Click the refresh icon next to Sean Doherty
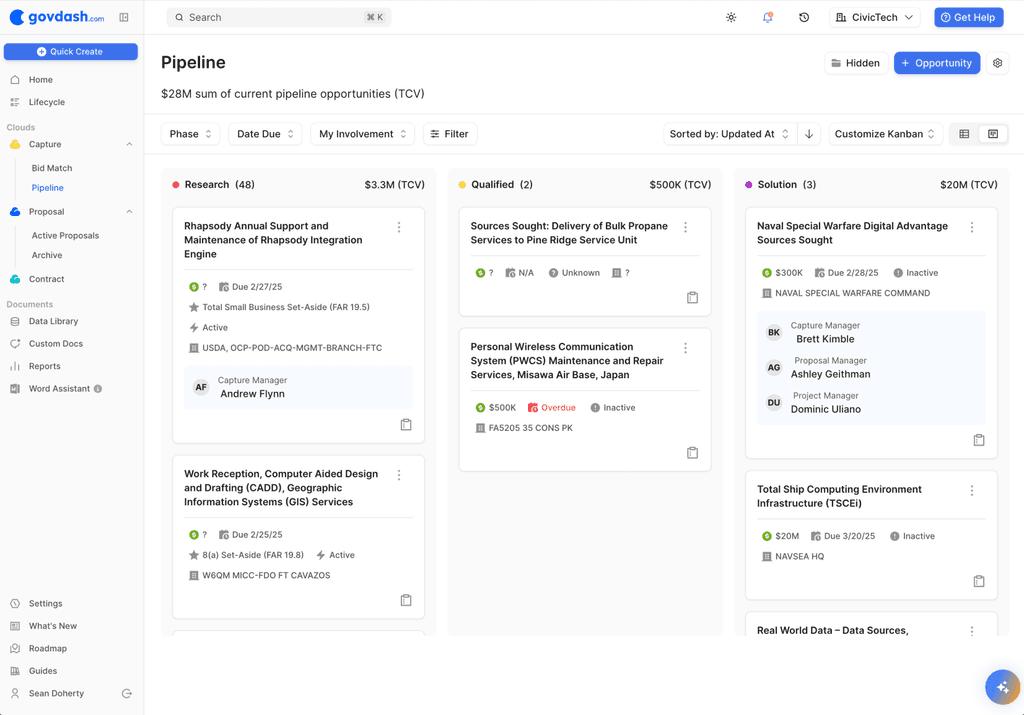 click(x=126, y=693)
